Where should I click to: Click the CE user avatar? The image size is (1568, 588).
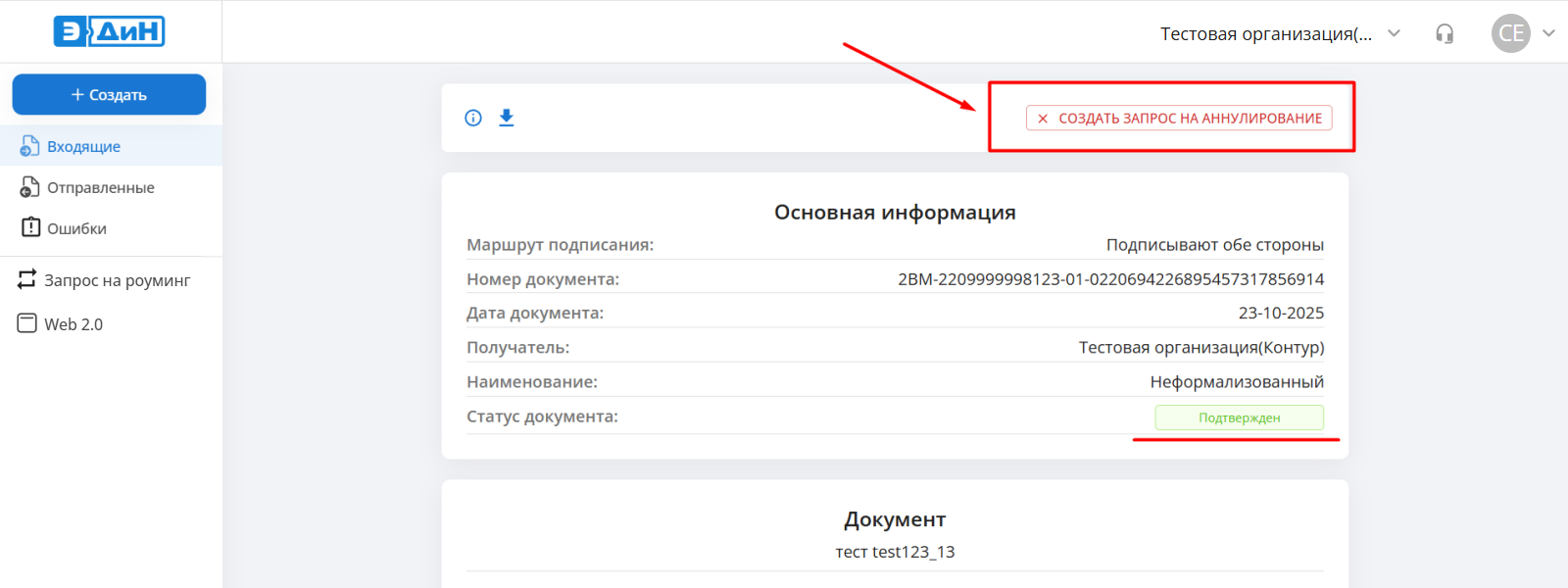(1510, 33)
